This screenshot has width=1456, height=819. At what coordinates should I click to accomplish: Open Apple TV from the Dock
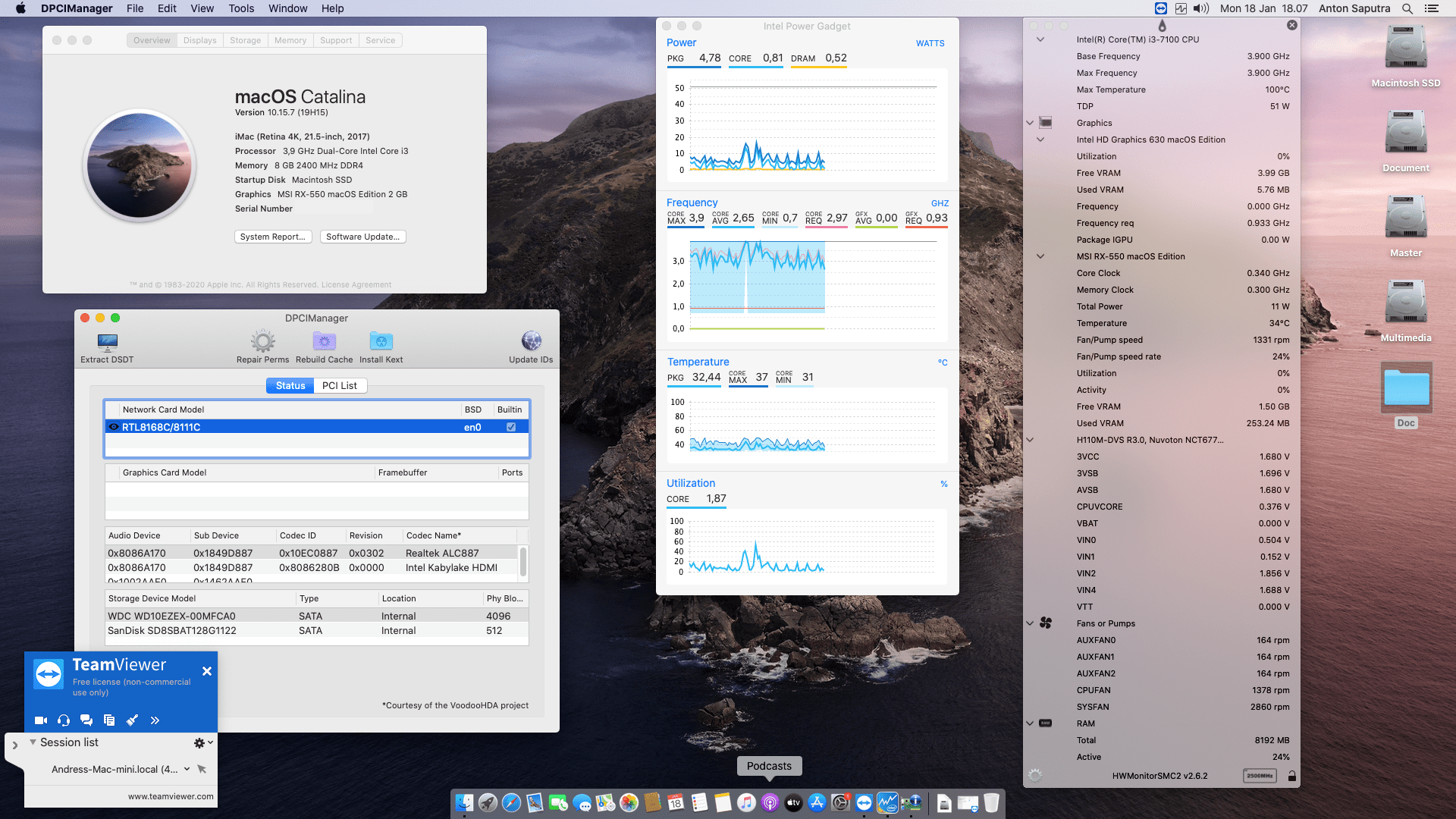793,802
